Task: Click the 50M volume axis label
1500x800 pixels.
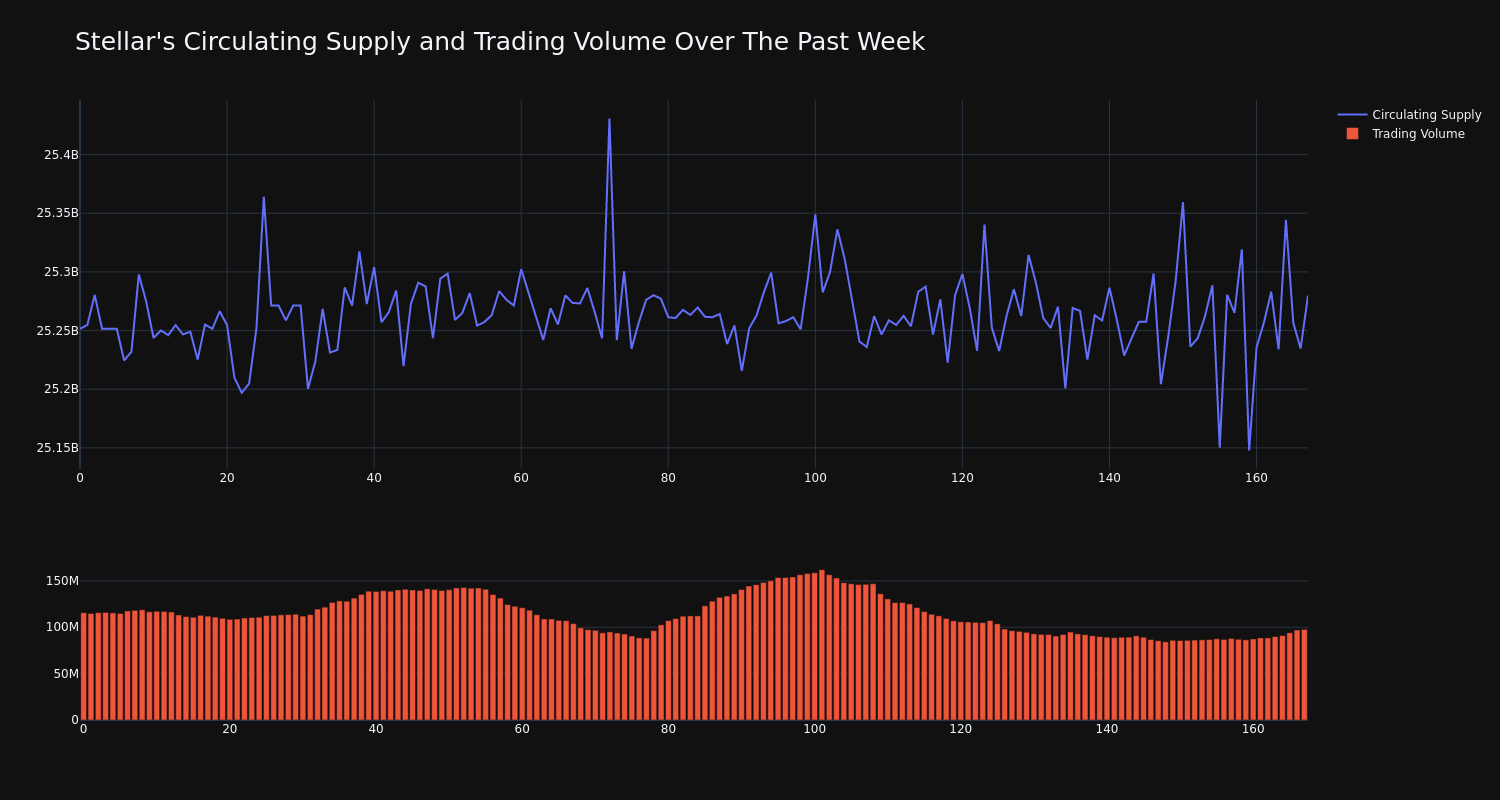Action: [65, 674]
